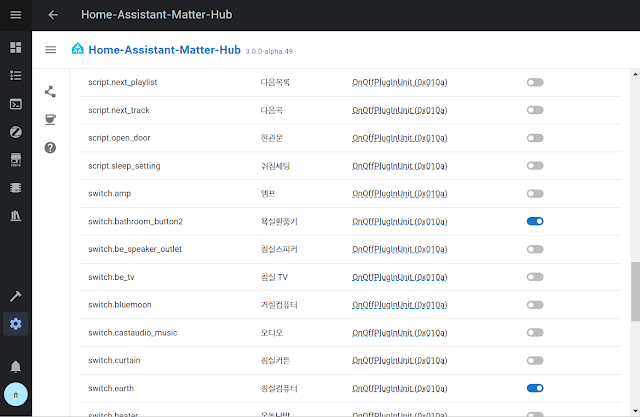Open the HACS store icon in sidebar
This screenshot has width=640, height=417.
[x=16, y=160]
